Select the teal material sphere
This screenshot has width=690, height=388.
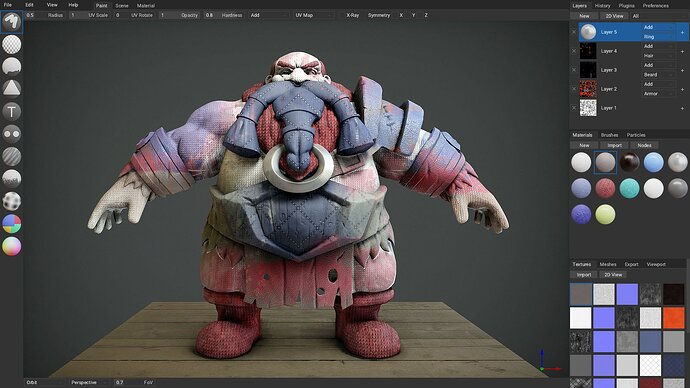[629, 188]
